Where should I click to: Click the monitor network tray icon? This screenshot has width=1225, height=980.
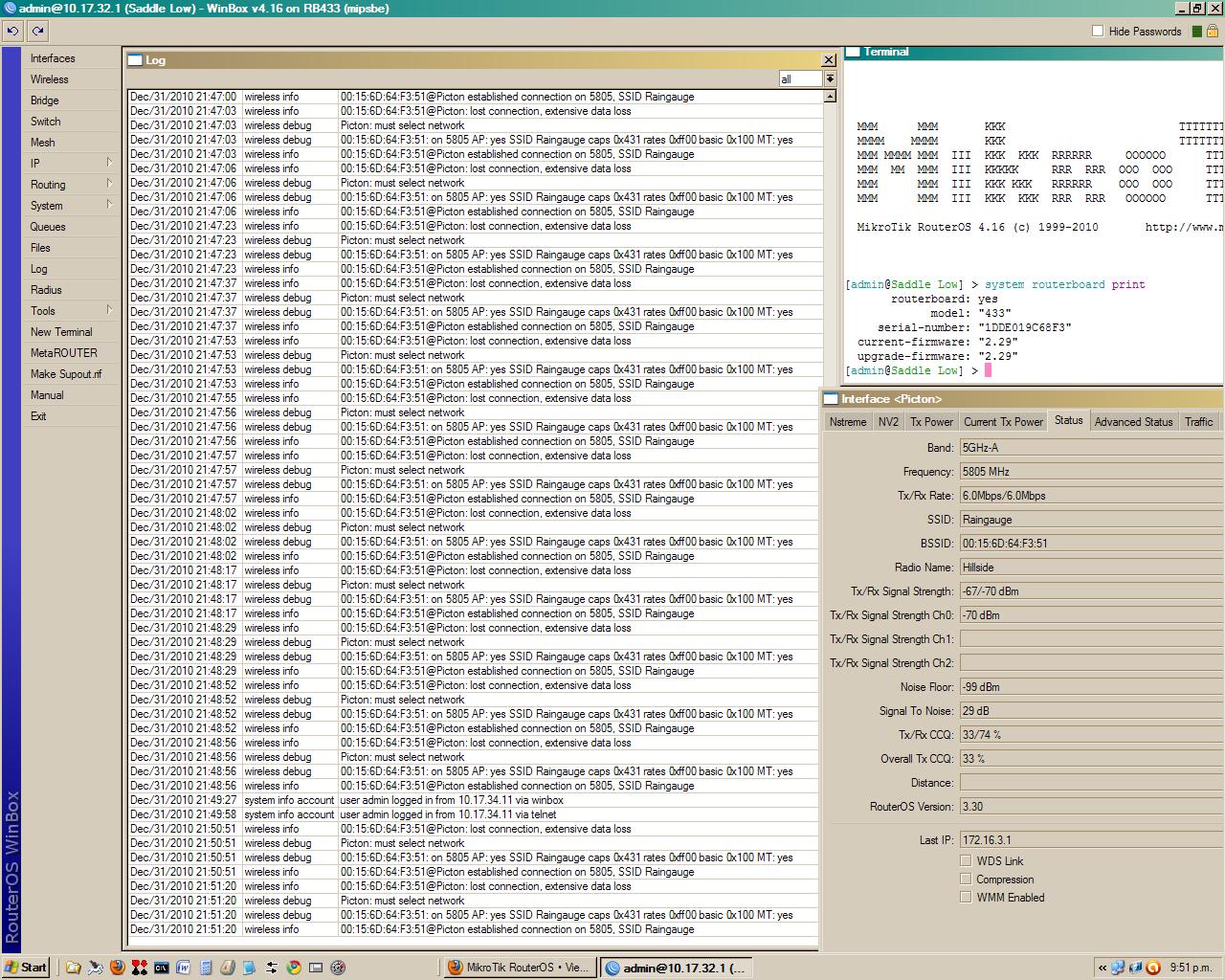click(x=1135, y=968)
